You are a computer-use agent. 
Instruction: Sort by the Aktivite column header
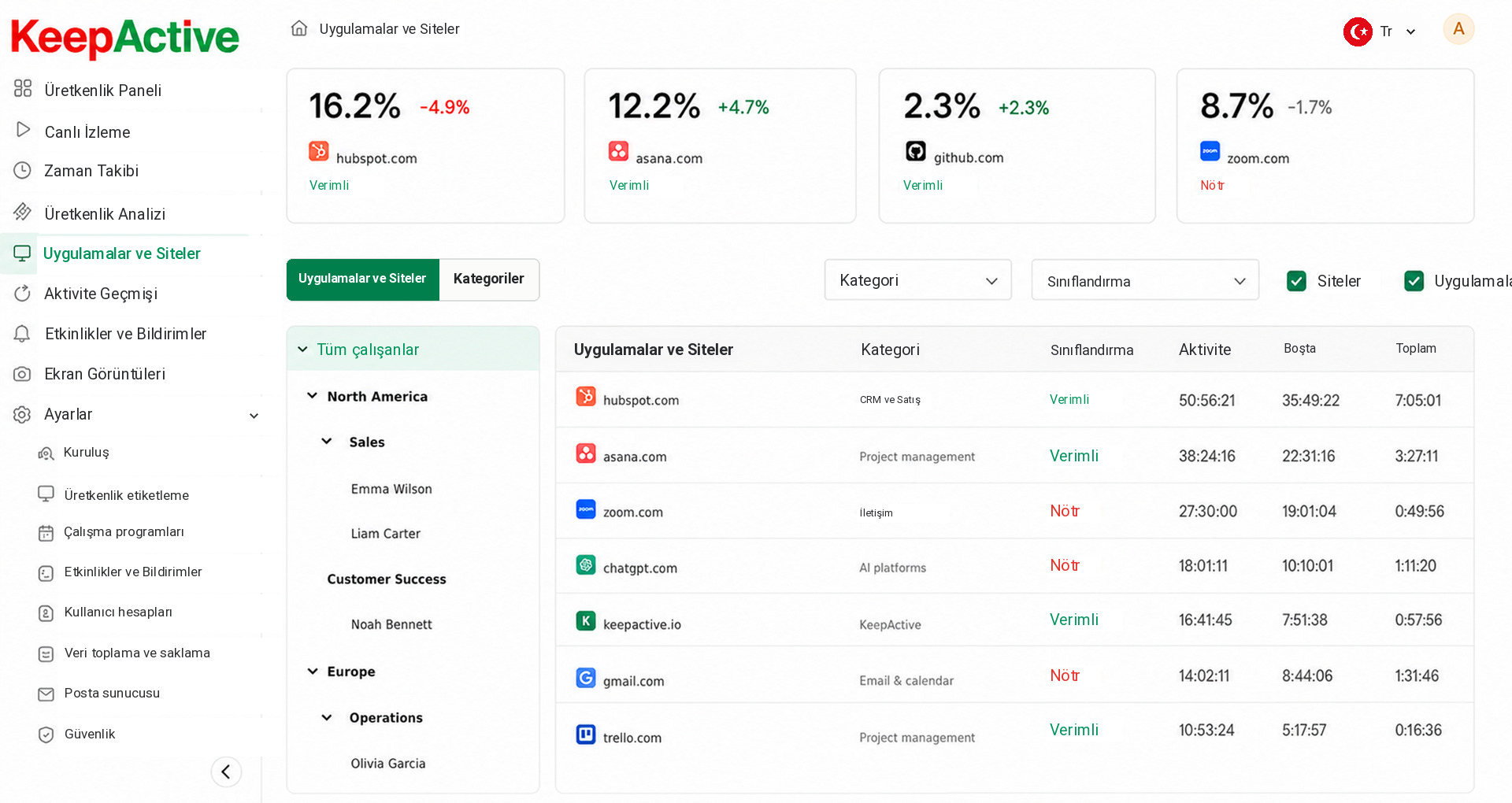click(x=1205, y=350)
